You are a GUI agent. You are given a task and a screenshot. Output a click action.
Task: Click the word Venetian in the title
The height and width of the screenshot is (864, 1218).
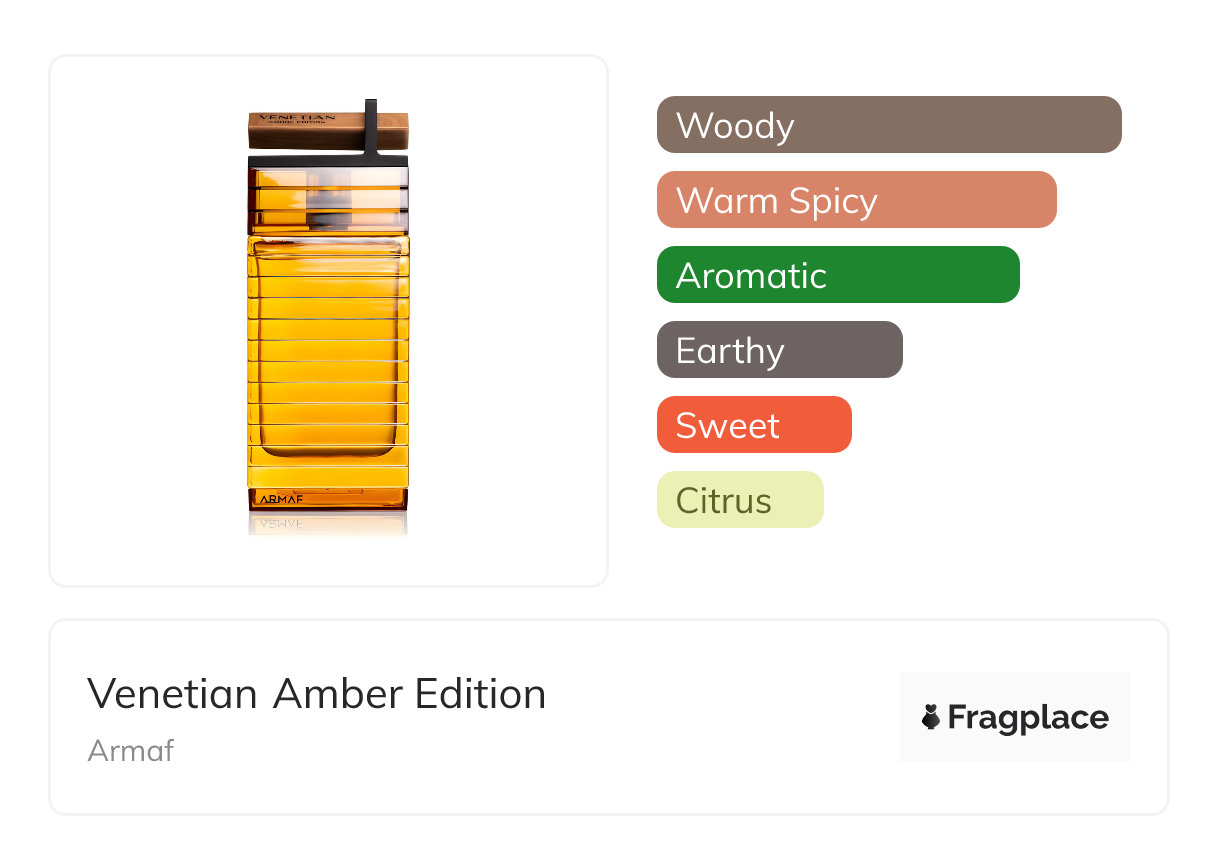coord(172,694)
